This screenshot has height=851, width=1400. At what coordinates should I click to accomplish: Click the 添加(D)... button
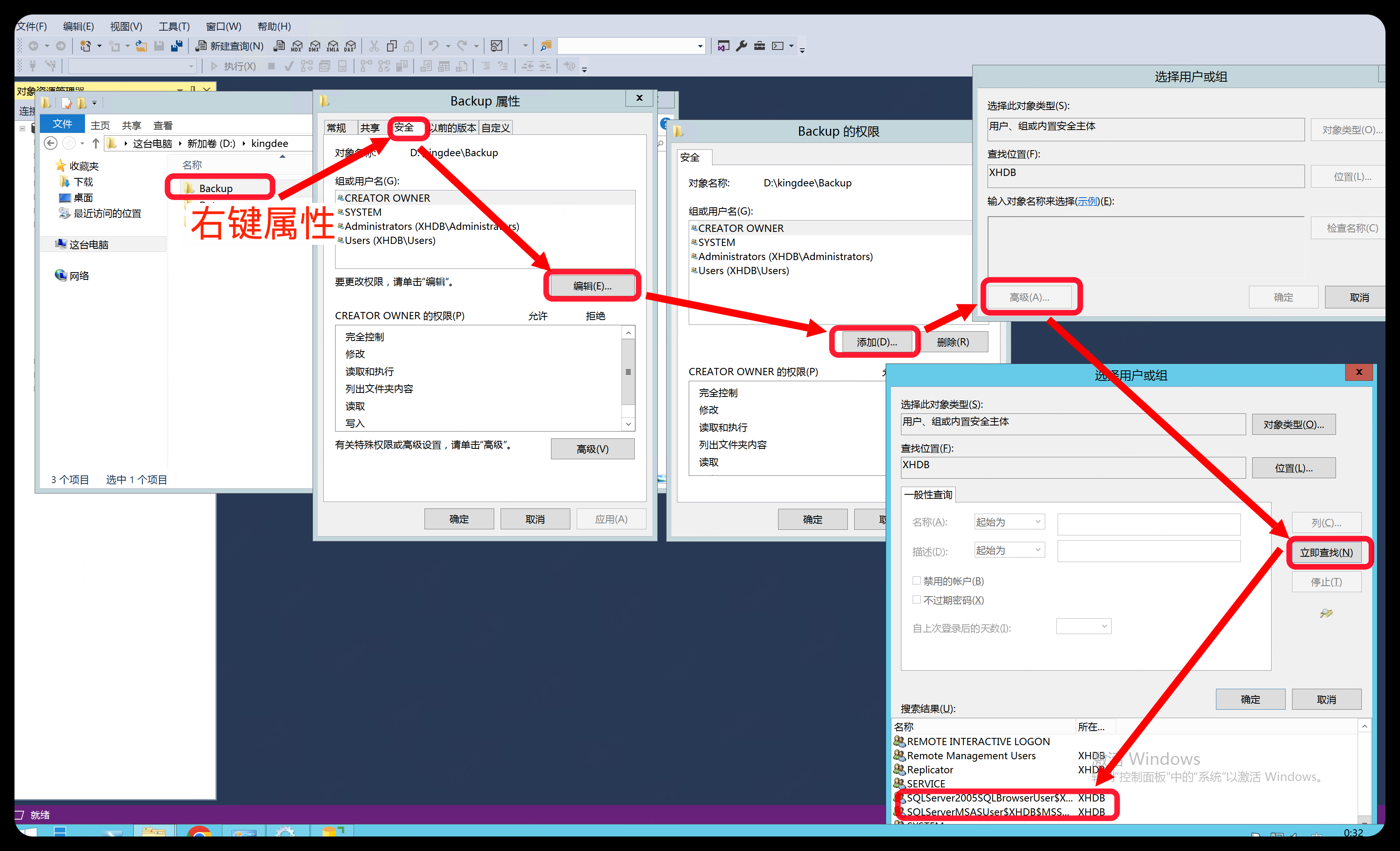[x=876, y=342]
